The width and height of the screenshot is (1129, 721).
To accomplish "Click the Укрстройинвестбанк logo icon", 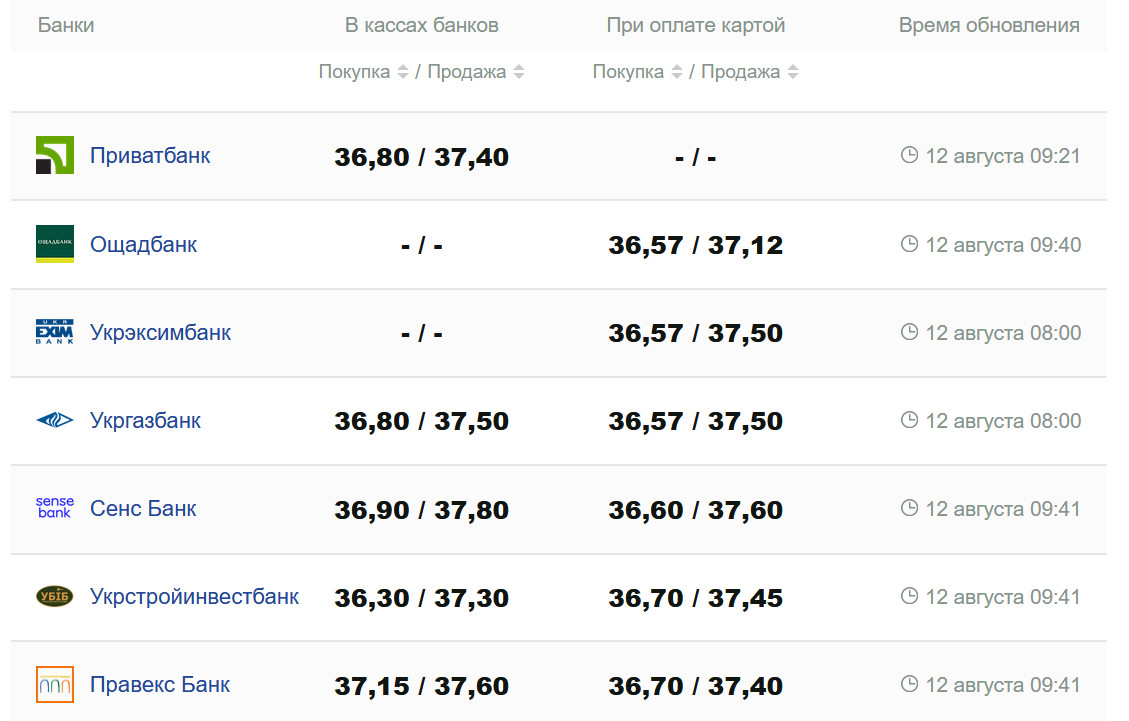I will [x=55, y=597].
